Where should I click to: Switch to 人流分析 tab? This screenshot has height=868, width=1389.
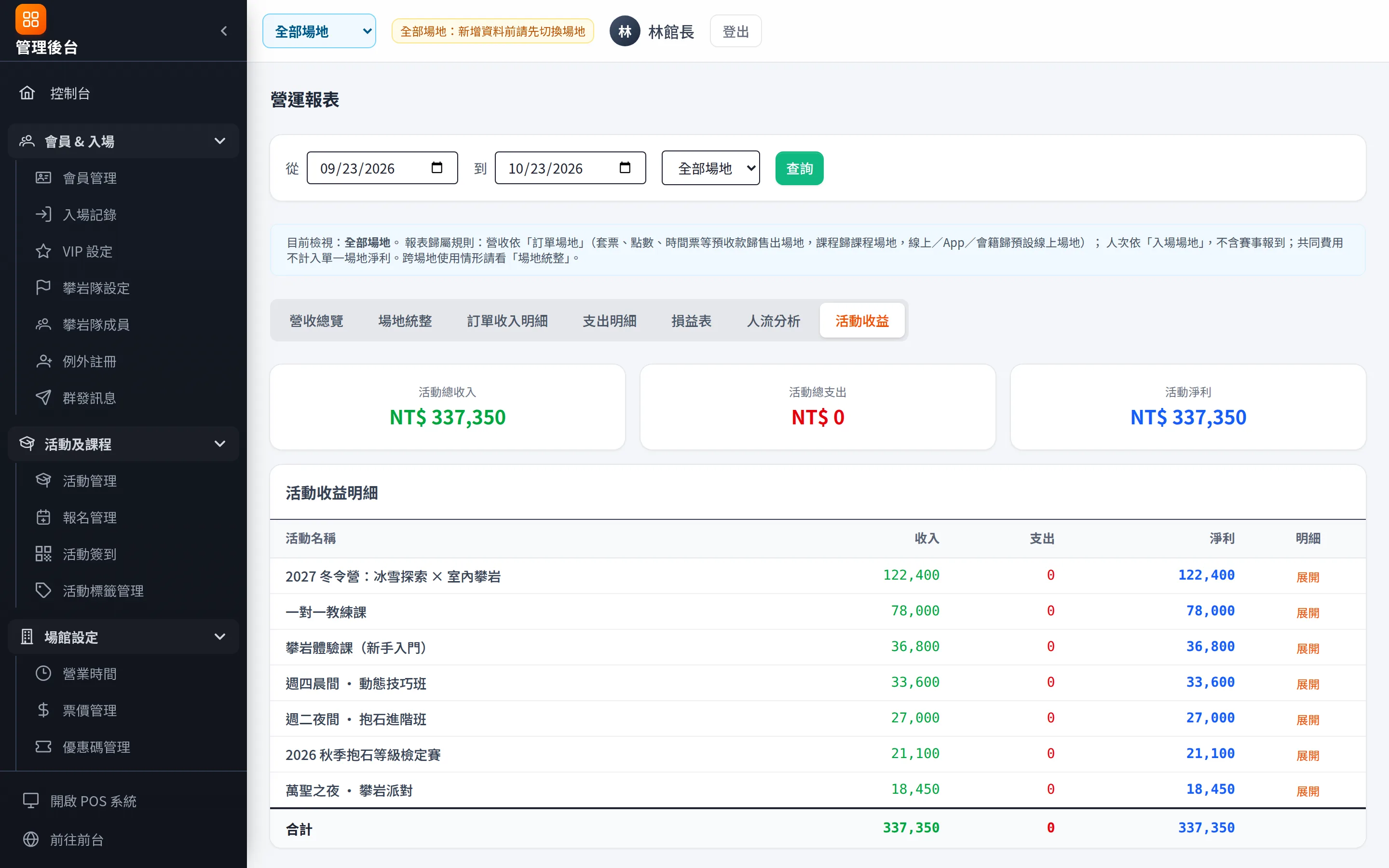[x=773, y=321]
